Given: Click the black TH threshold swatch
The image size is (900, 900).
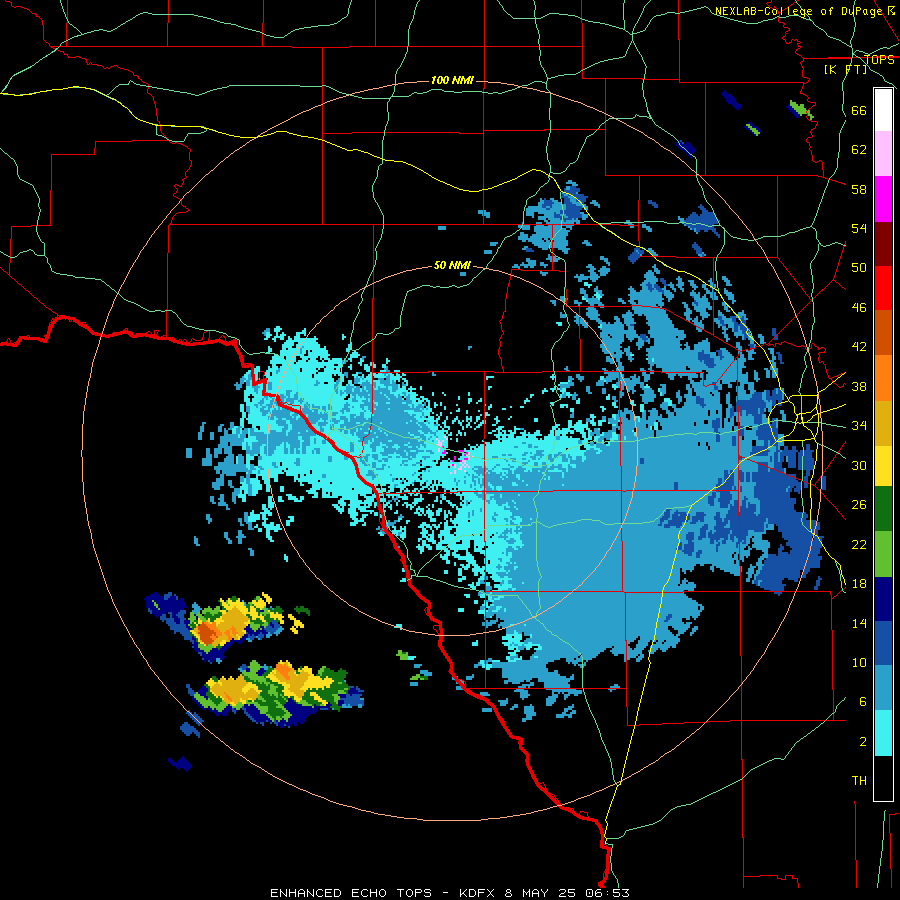Looking at the screenshot, I should (883, 778).
